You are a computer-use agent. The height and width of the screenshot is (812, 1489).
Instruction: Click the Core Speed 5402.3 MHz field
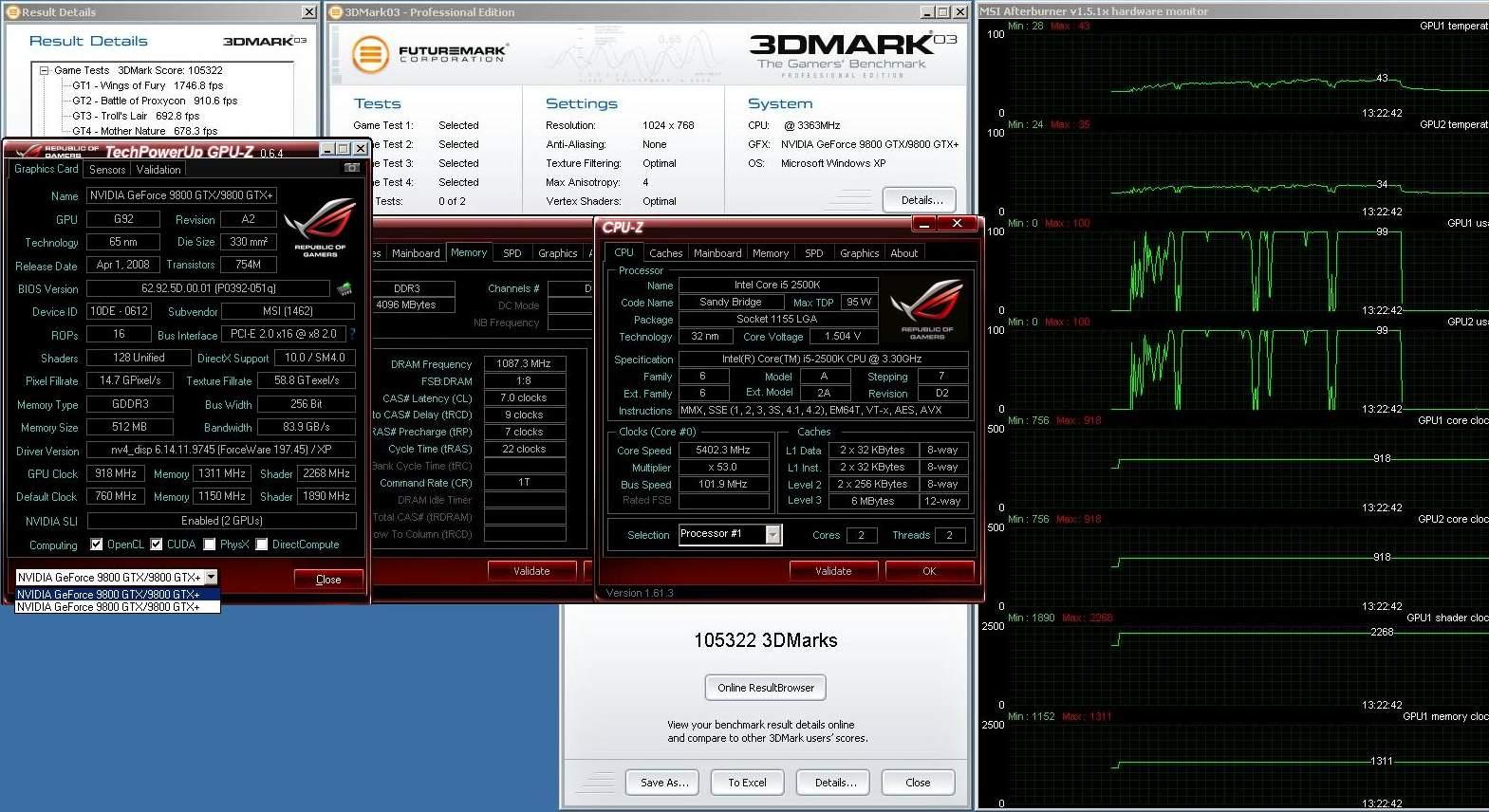tap(723, 451)
